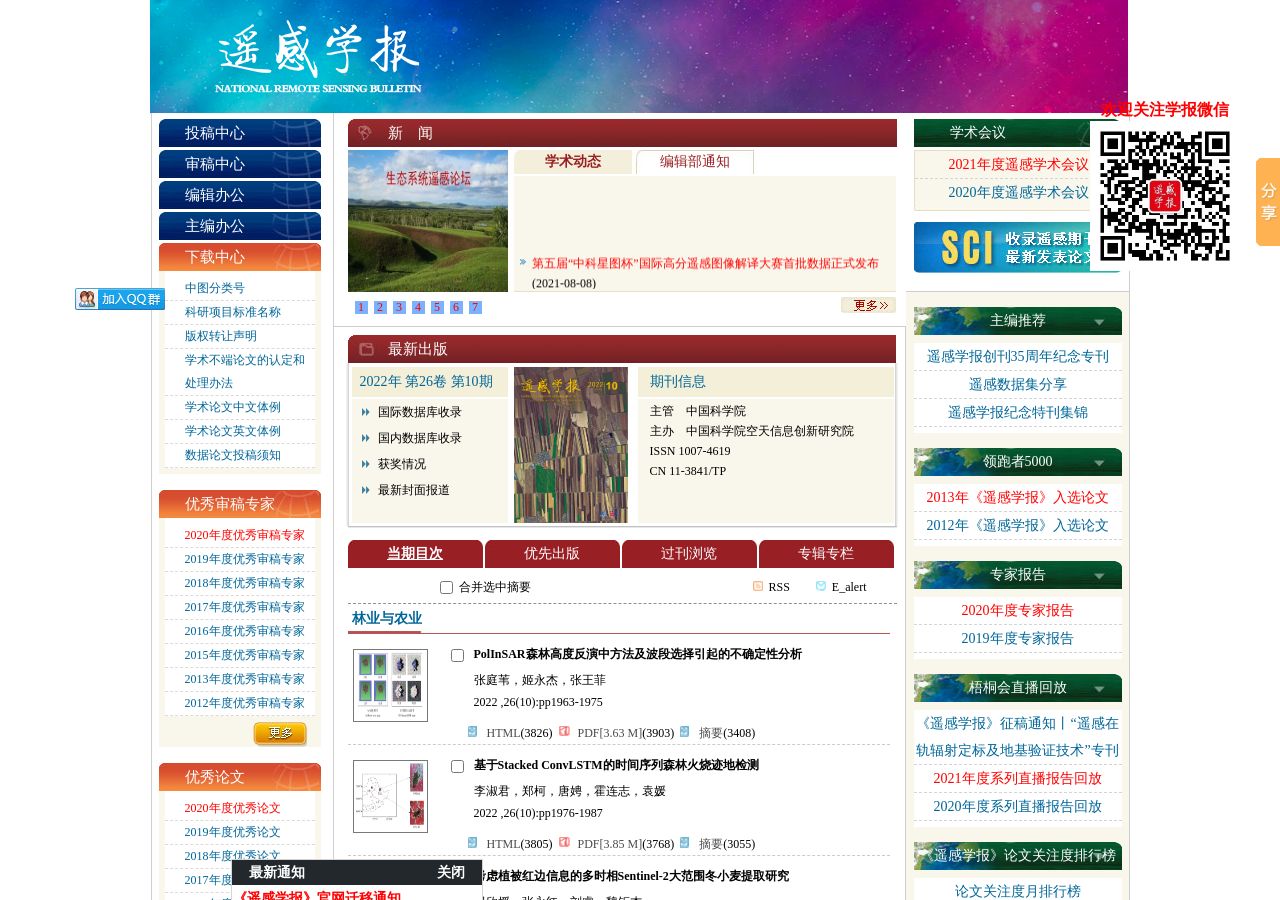This screenshot has height=900, width=1280.
Task: Expand the 主编推荐 panel arrow
Action: (1099, 322)
